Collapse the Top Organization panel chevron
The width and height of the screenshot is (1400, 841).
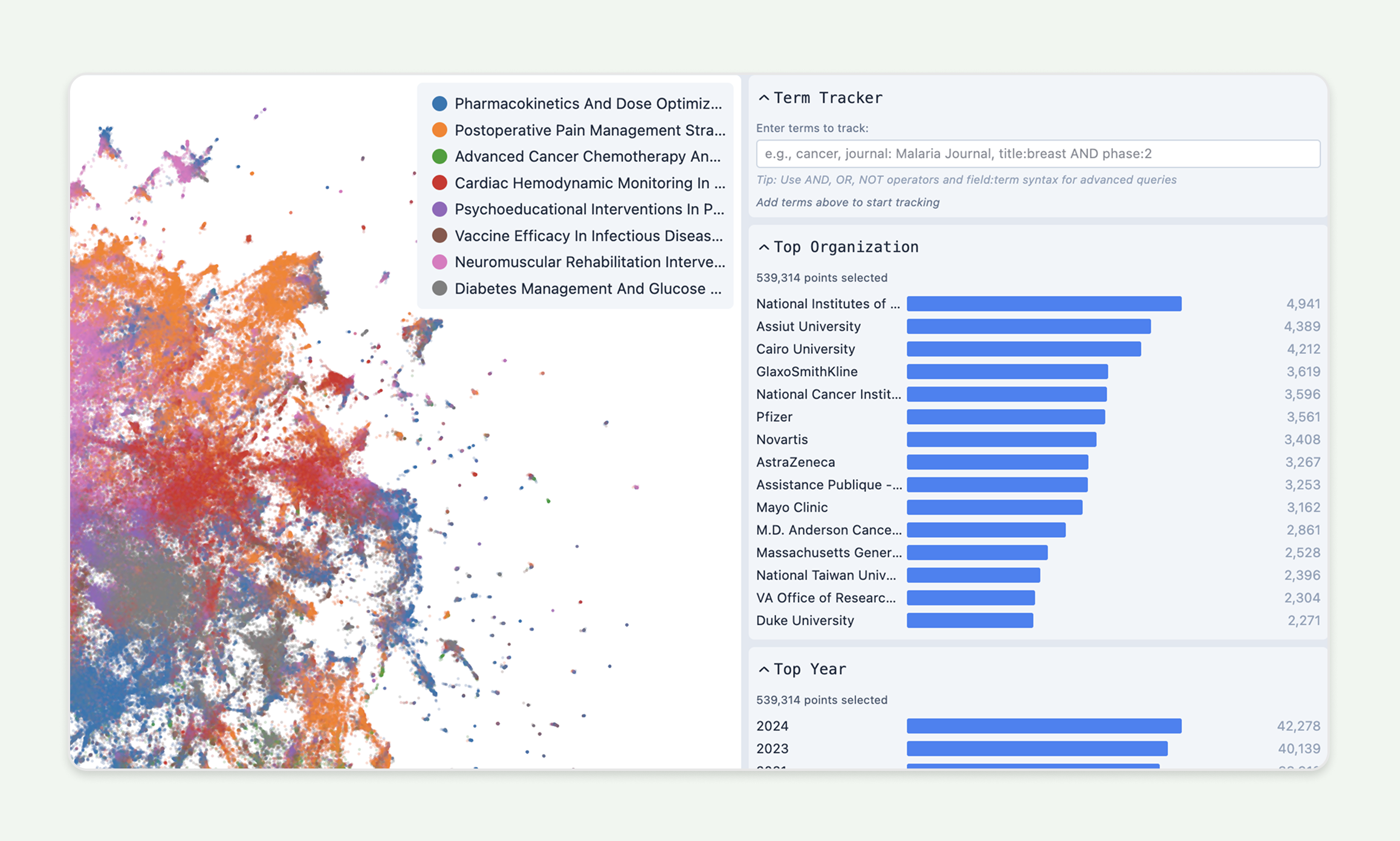tap(763, 247)
